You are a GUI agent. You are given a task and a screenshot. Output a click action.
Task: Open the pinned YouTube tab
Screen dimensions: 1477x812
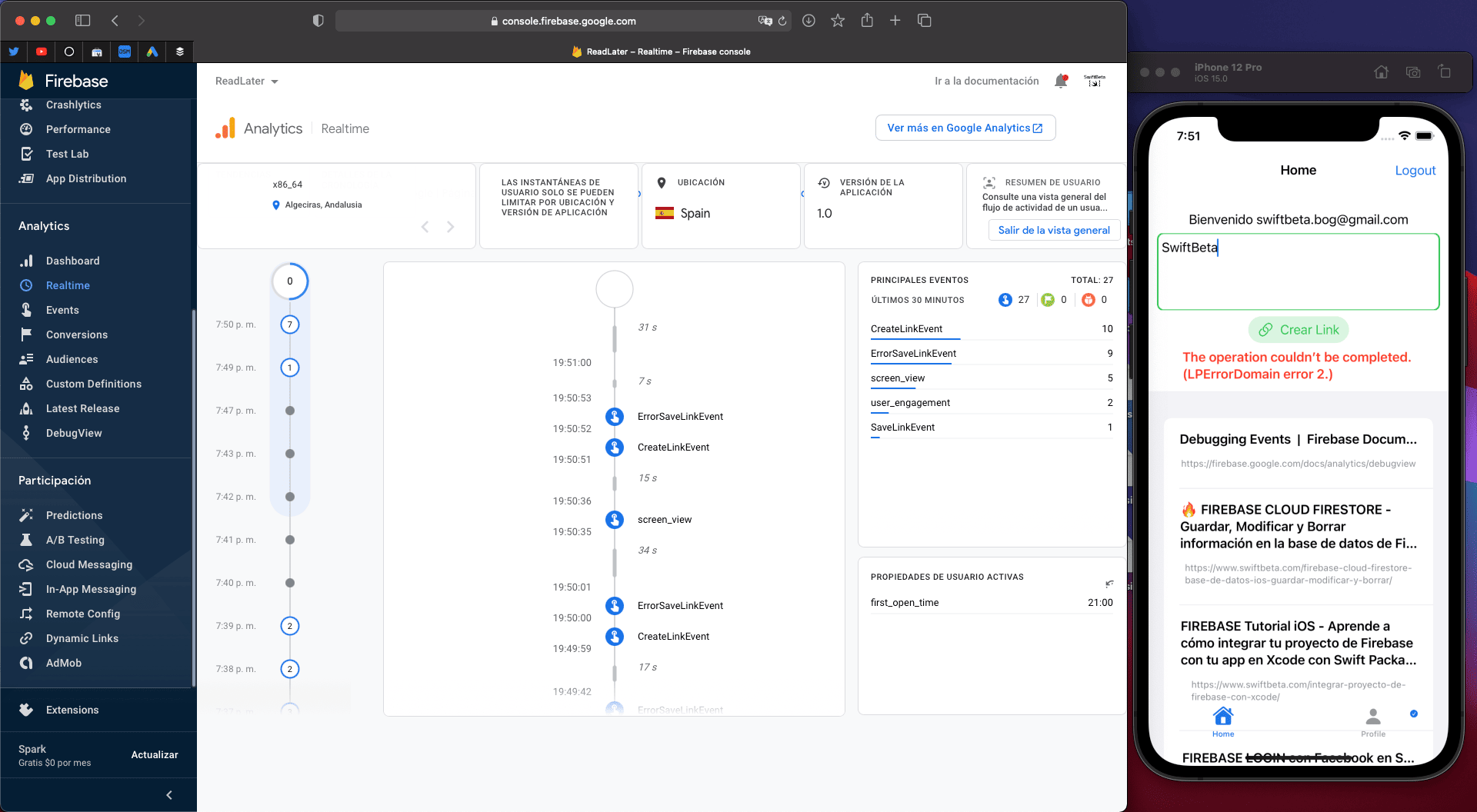pyautogui.click(x=42, y=52)
